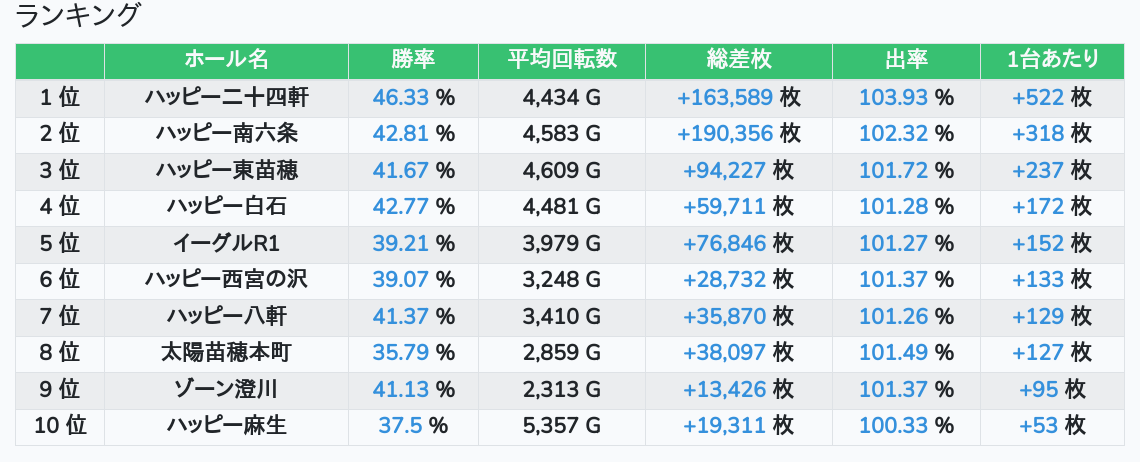Image resolution: width=1140 pixels, height=462 pixels.
Task: Open the 46.33 win rate link
Action: click(x=400, y=97)
